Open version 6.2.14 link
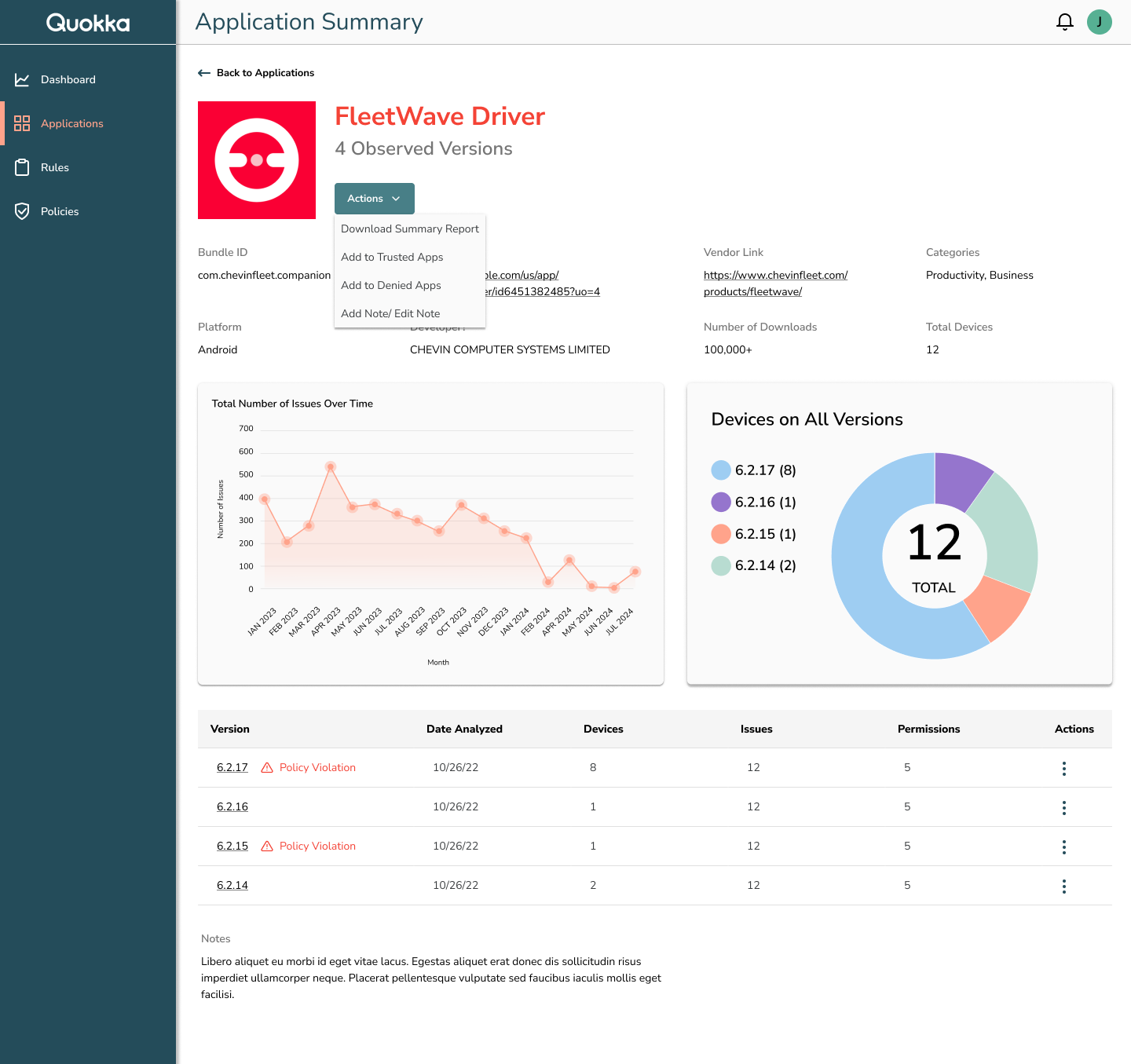This screenshot has height=1064, width=1131. pyautogui.click(x=232, y=885)
